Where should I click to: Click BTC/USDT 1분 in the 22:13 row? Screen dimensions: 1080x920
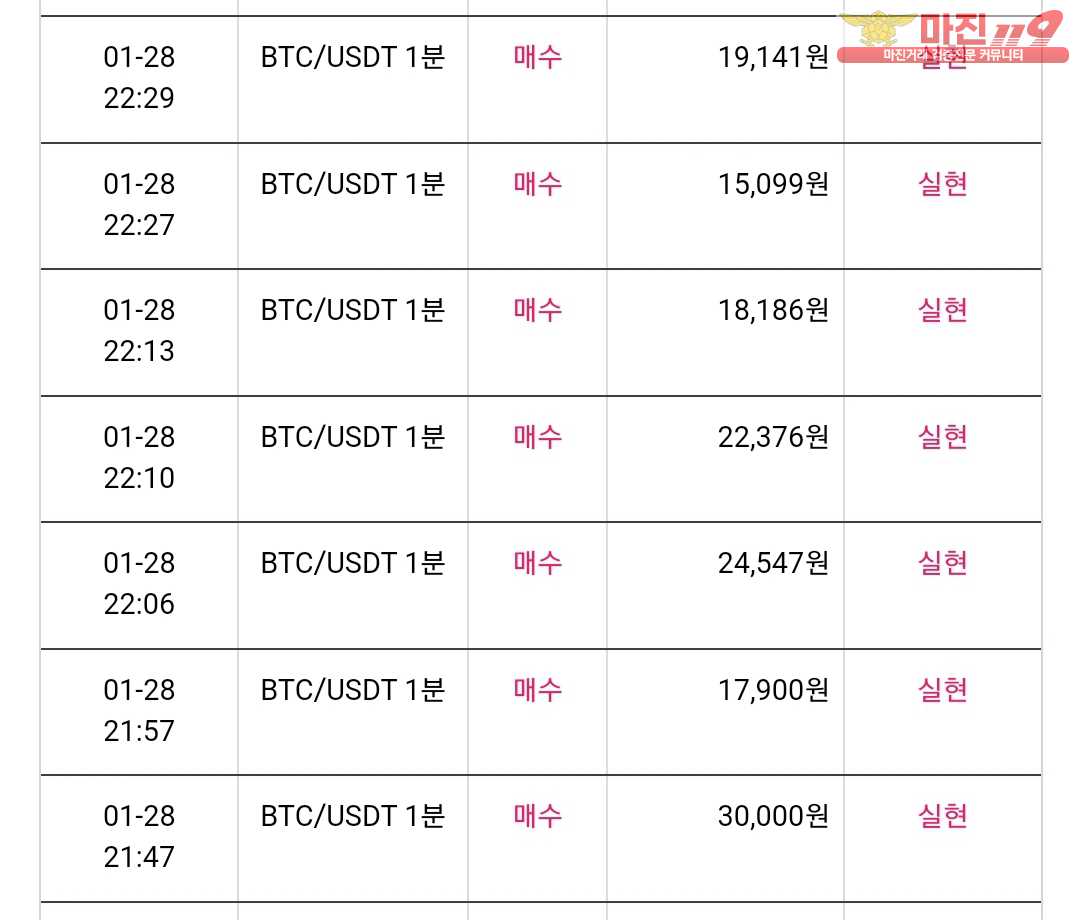(x=352, y=310)
